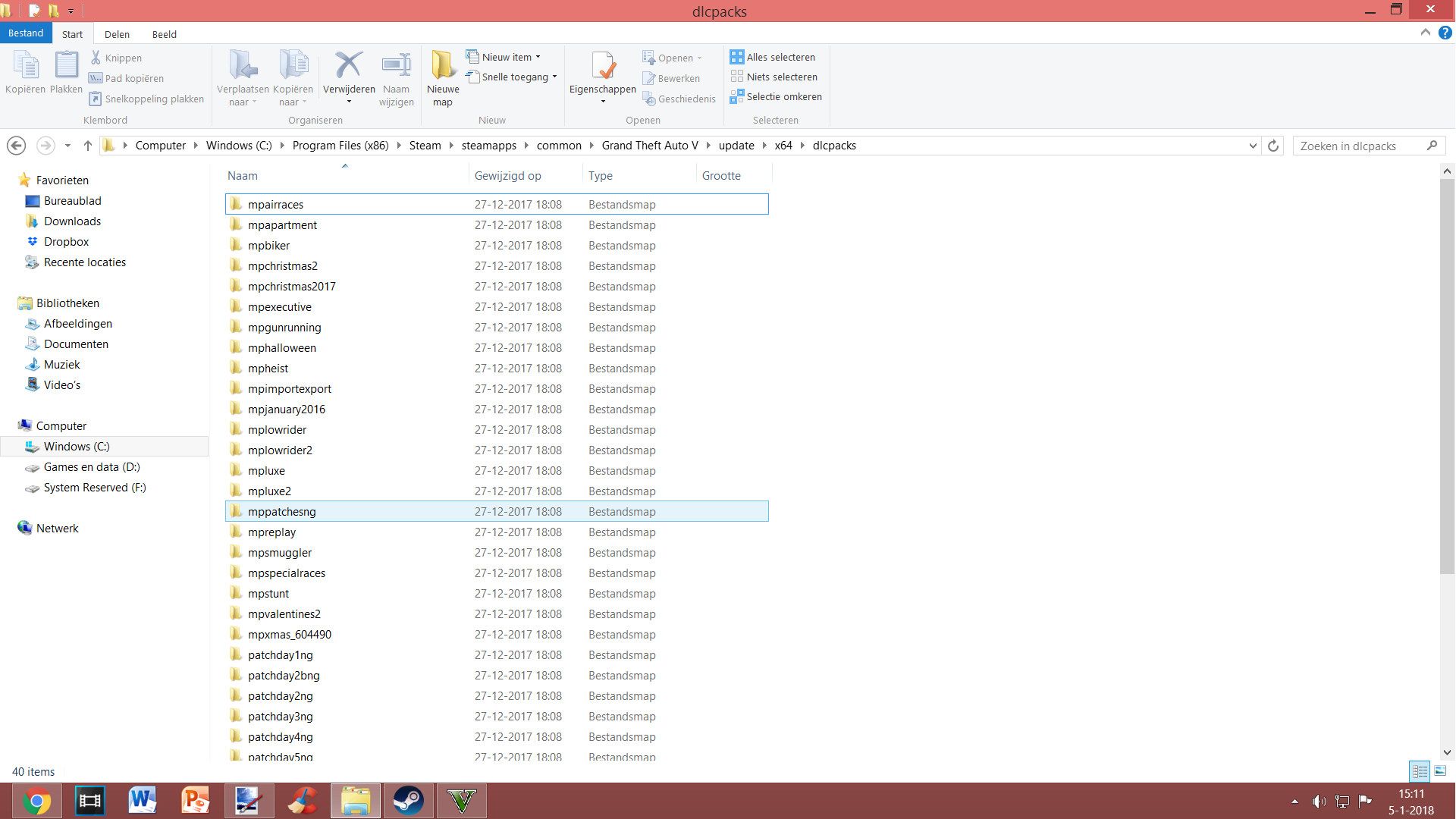Click the update breadcrumb segment
1456x819 pixels.
click(x=736, y=146)
